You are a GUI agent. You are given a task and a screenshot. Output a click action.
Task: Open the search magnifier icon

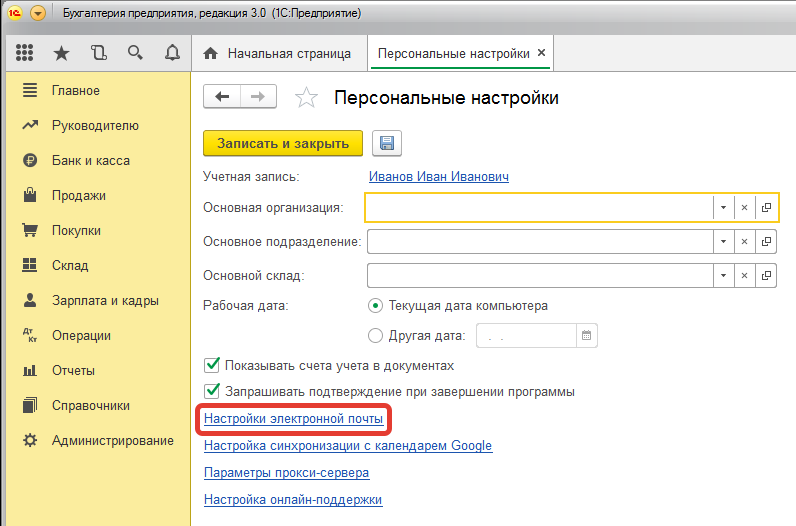tap(135, 53)
